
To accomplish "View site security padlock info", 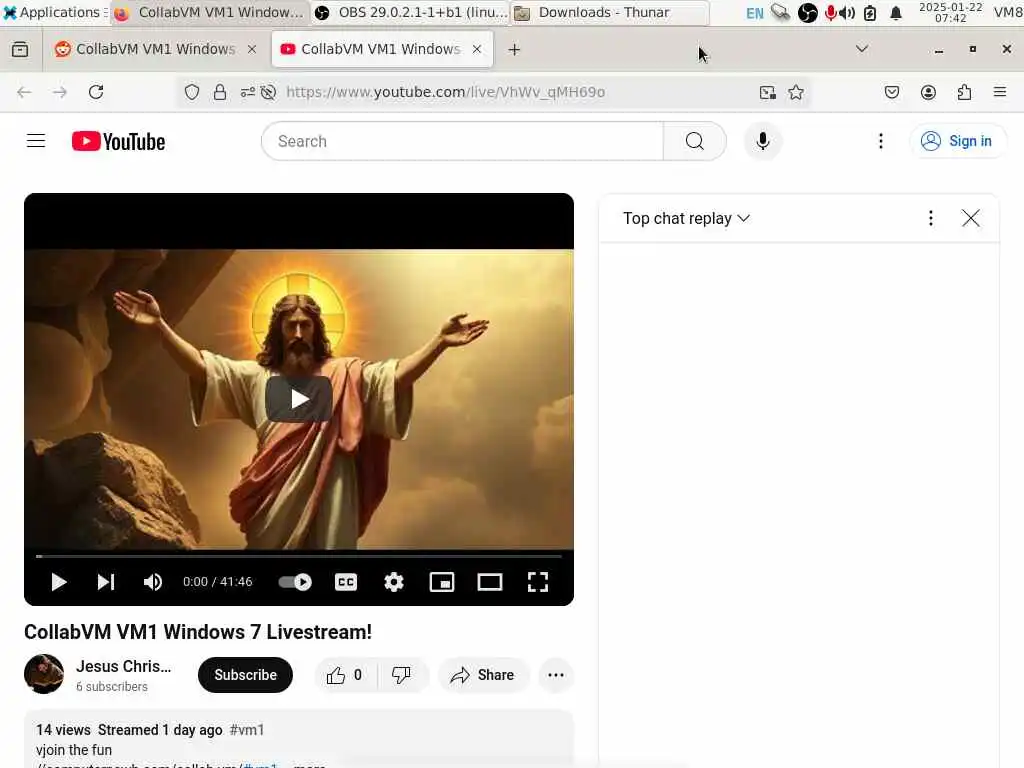I will pyautogui.click(x=220, y=92).
